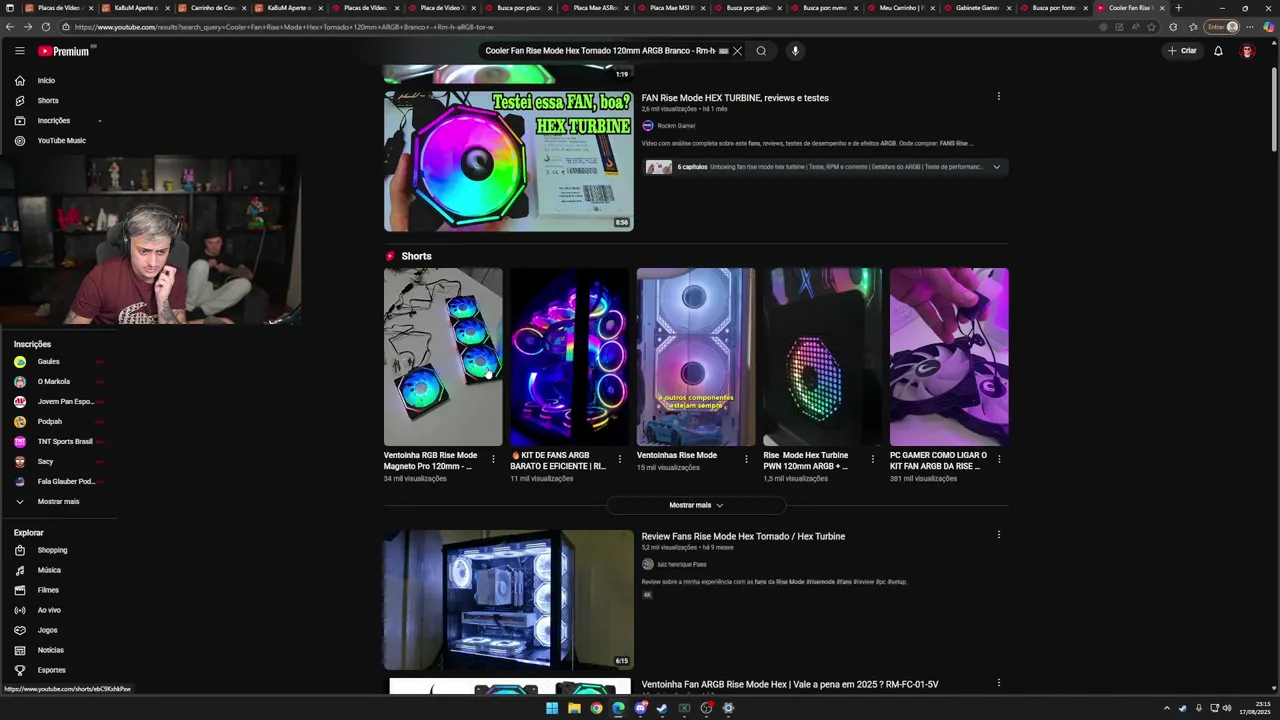Open FAN Rise Mode HEX TURBINE video title
This screenshot has height=720, width=1280.
(x=735, y=98)
